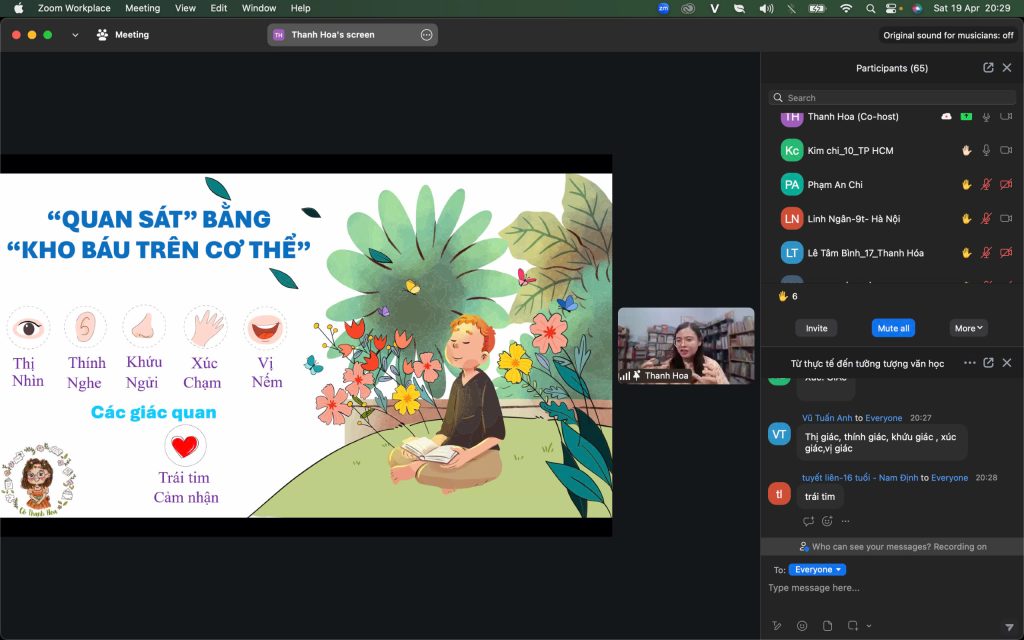Click the Invite button

click(x=816, y=328)
